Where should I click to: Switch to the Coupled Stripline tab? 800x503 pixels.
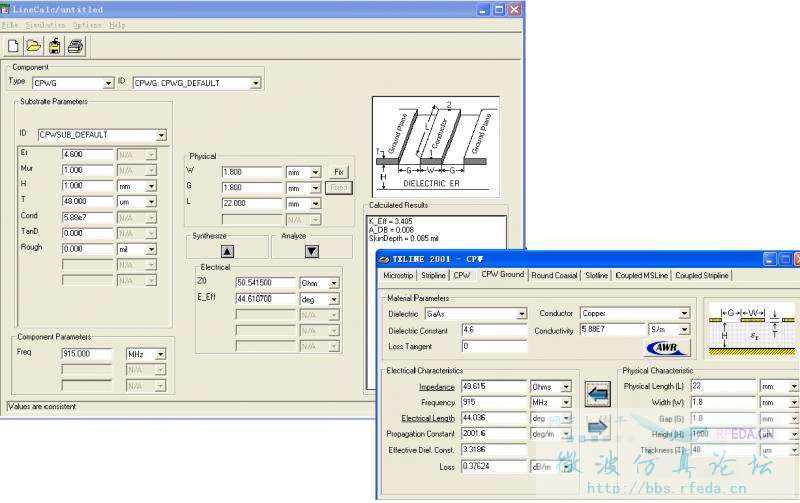coord(702,275)
